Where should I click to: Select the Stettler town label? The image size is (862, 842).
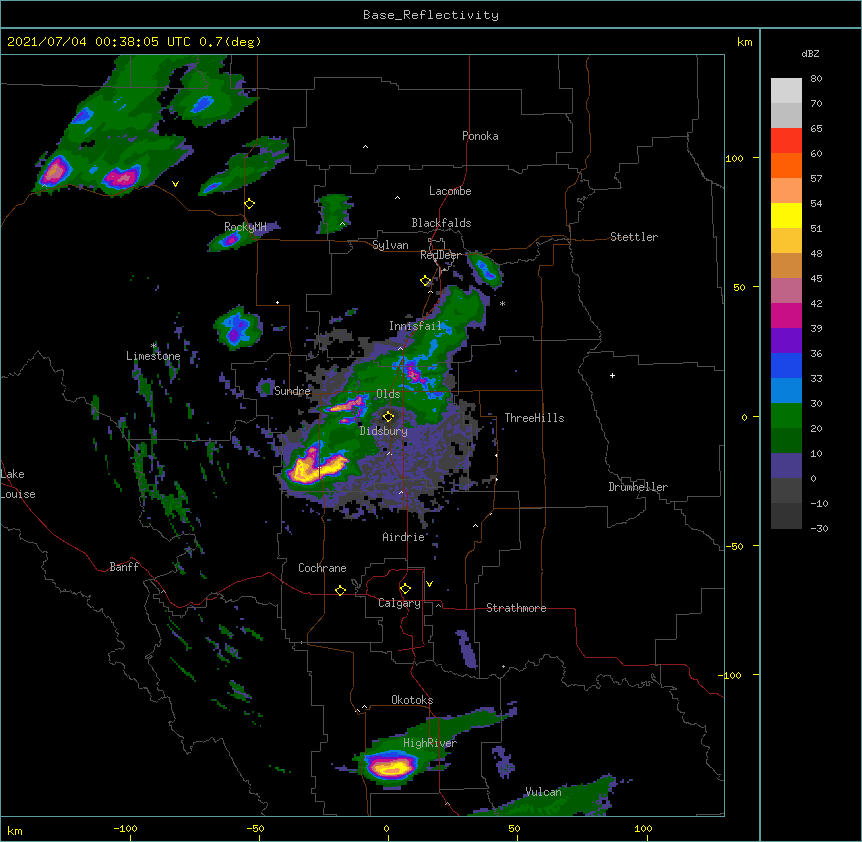(634, 237)
